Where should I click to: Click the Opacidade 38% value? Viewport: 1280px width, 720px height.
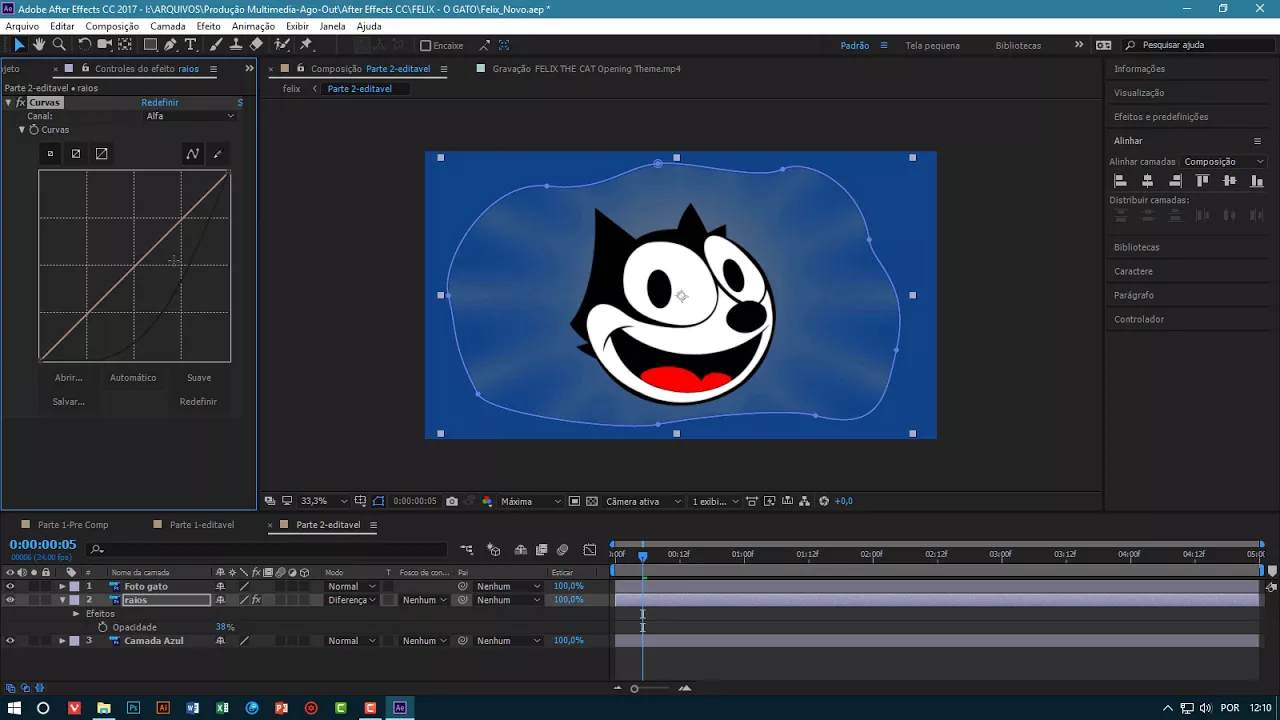(225, 627)
